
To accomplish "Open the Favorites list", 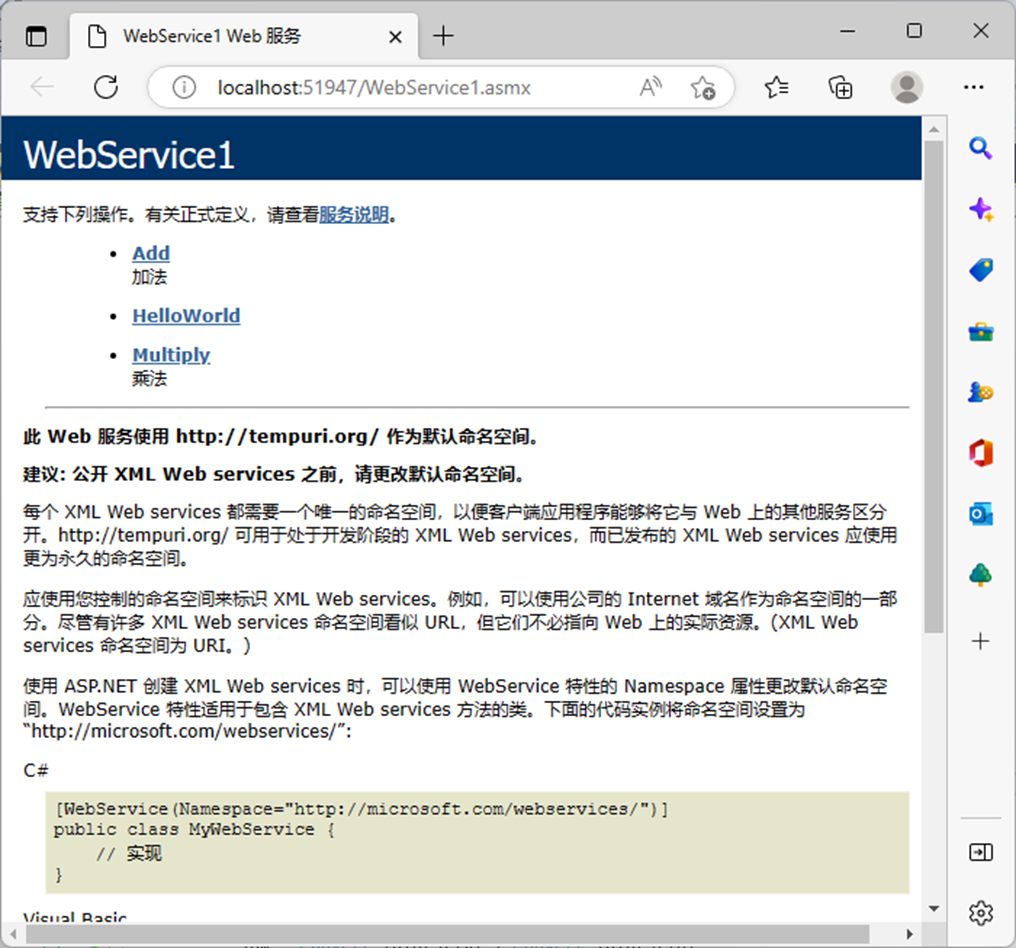I will point(776,87).
